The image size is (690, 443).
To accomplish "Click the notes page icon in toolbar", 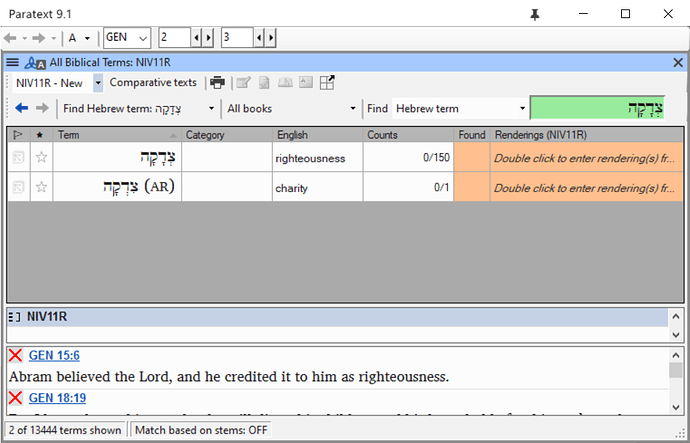I will 264,82.
